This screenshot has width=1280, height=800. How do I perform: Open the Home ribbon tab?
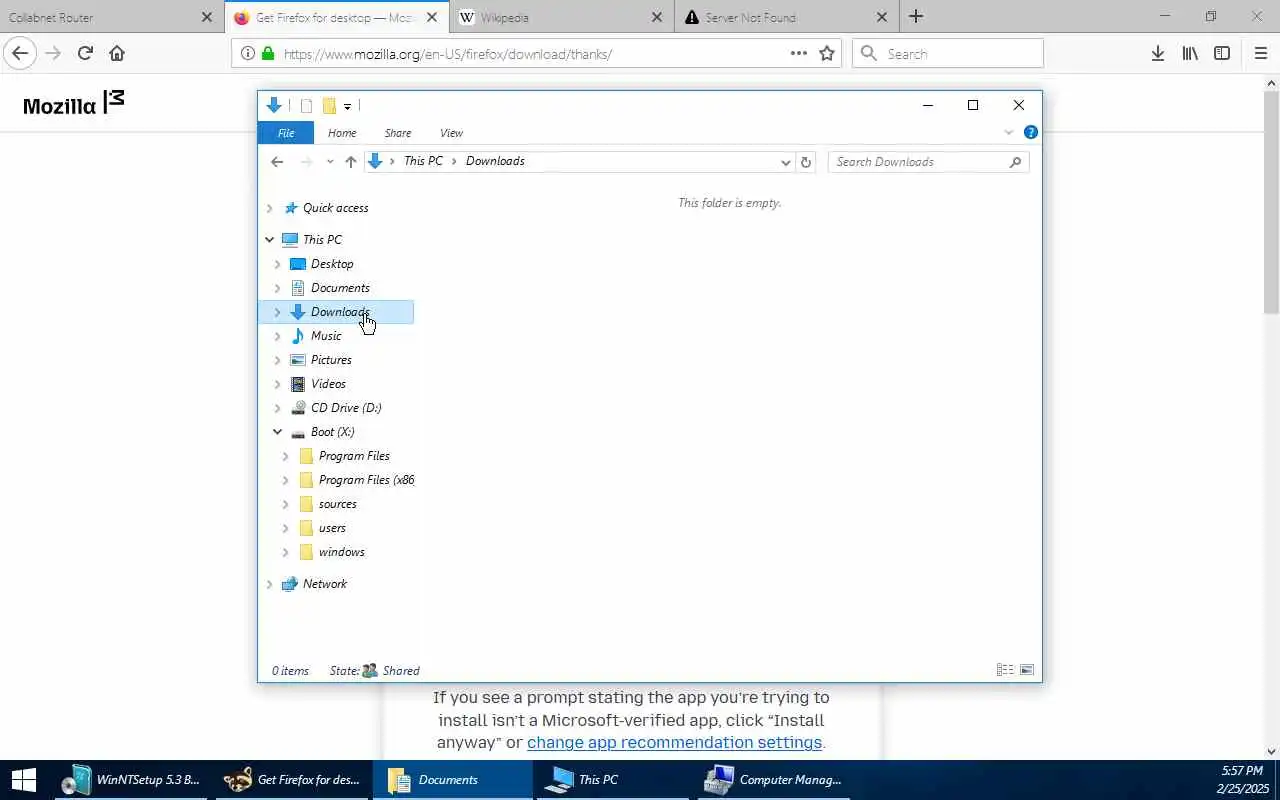point(342,133)
